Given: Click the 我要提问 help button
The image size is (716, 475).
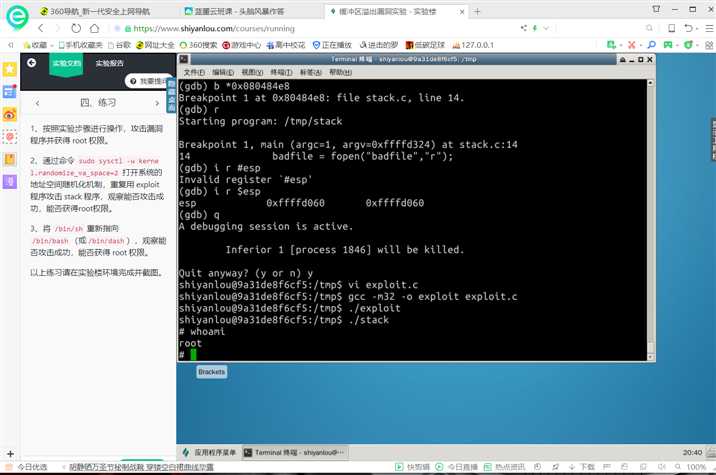Looking at the screenshot, I should coord(149,81).
